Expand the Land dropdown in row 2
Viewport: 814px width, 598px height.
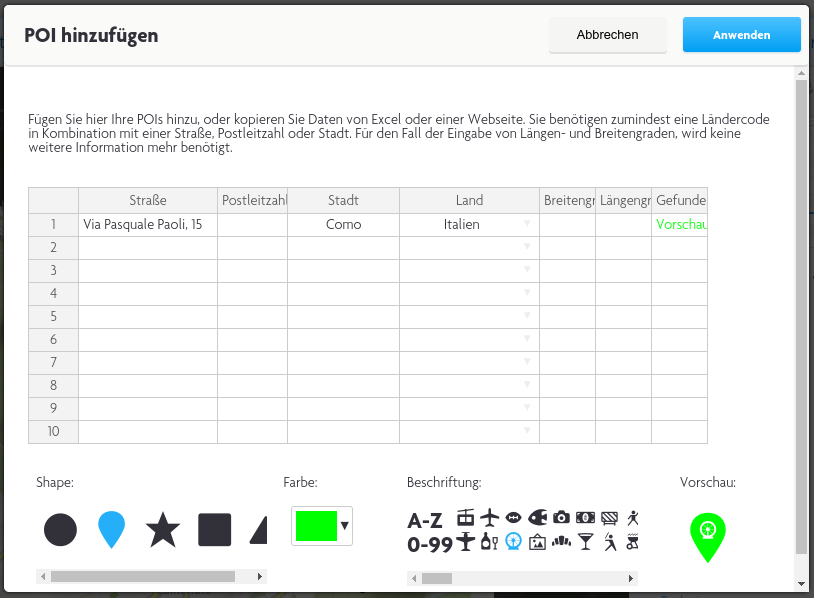527,247
